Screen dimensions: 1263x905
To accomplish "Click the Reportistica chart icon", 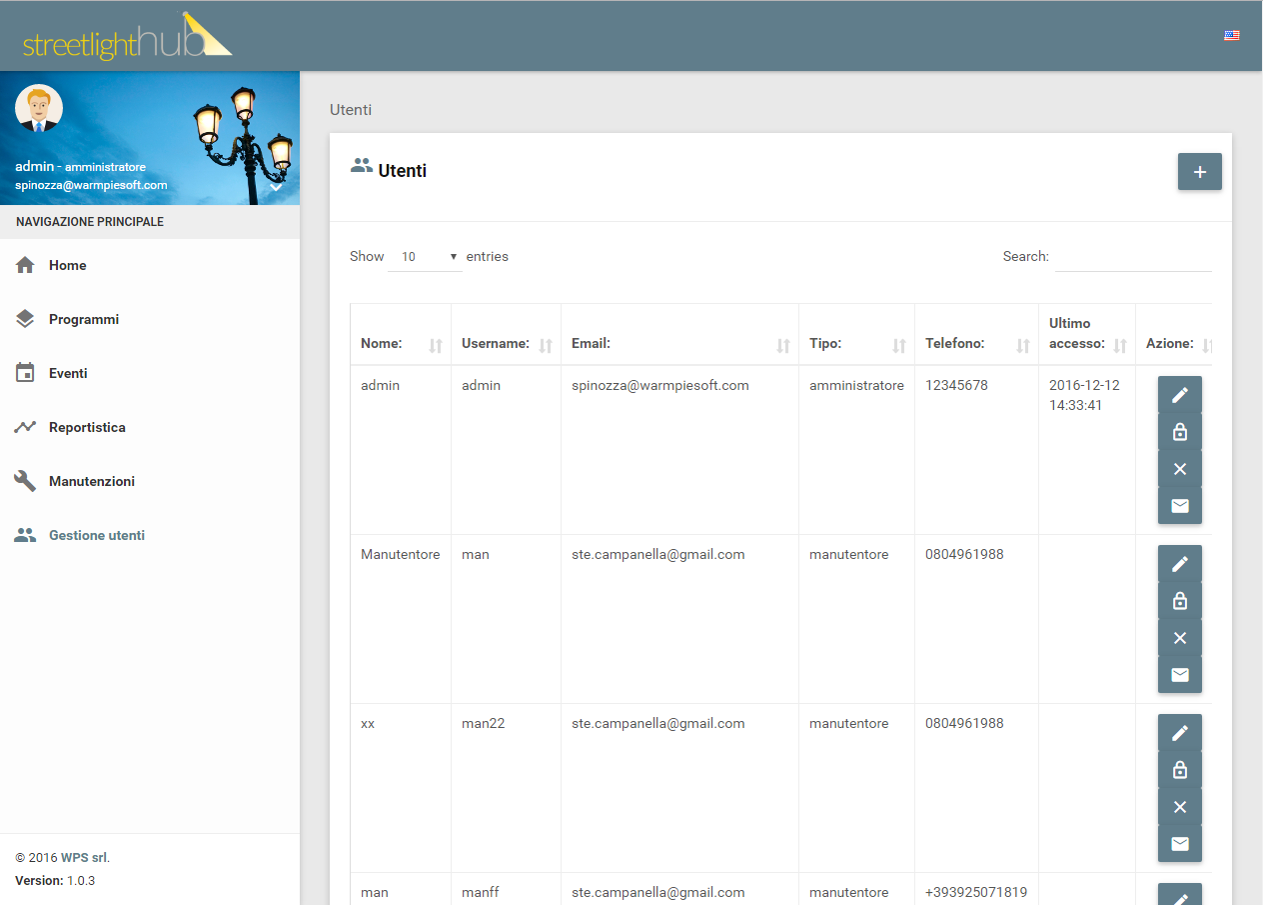I will point(25,427).
